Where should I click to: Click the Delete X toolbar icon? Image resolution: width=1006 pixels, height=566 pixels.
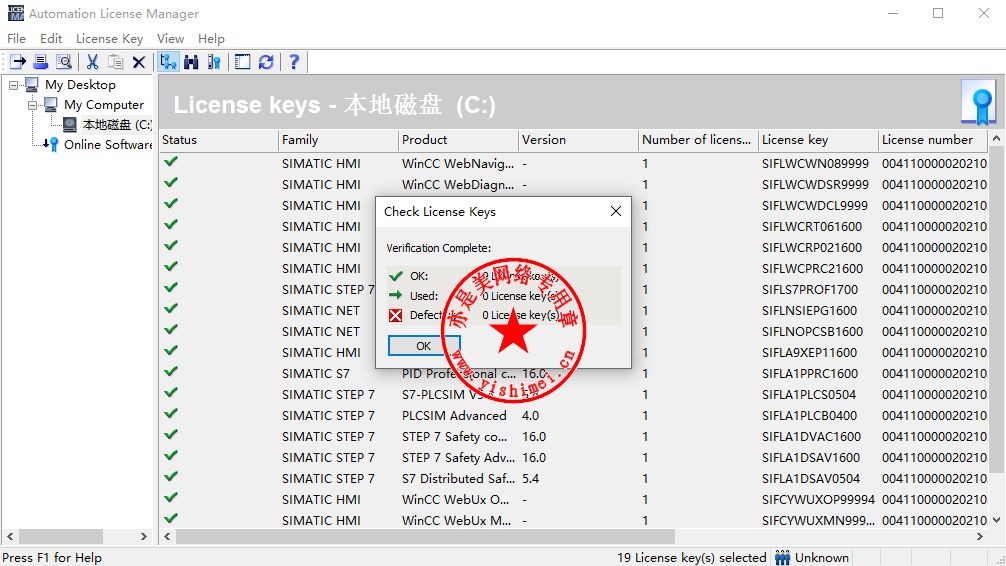tap(139, 62)
